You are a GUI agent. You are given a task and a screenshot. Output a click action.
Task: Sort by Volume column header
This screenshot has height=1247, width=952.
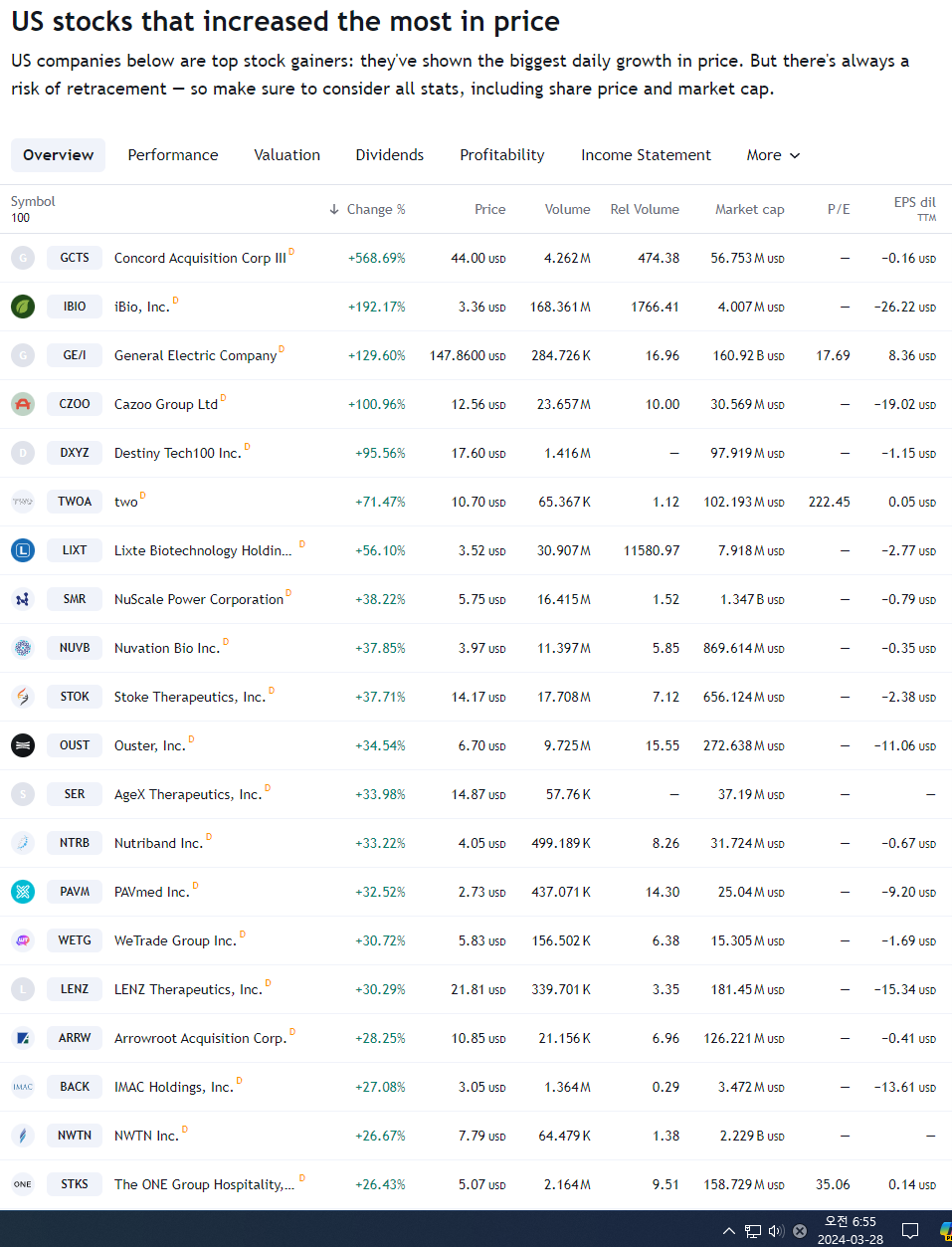pyautogui.click(x=567, y=209)
